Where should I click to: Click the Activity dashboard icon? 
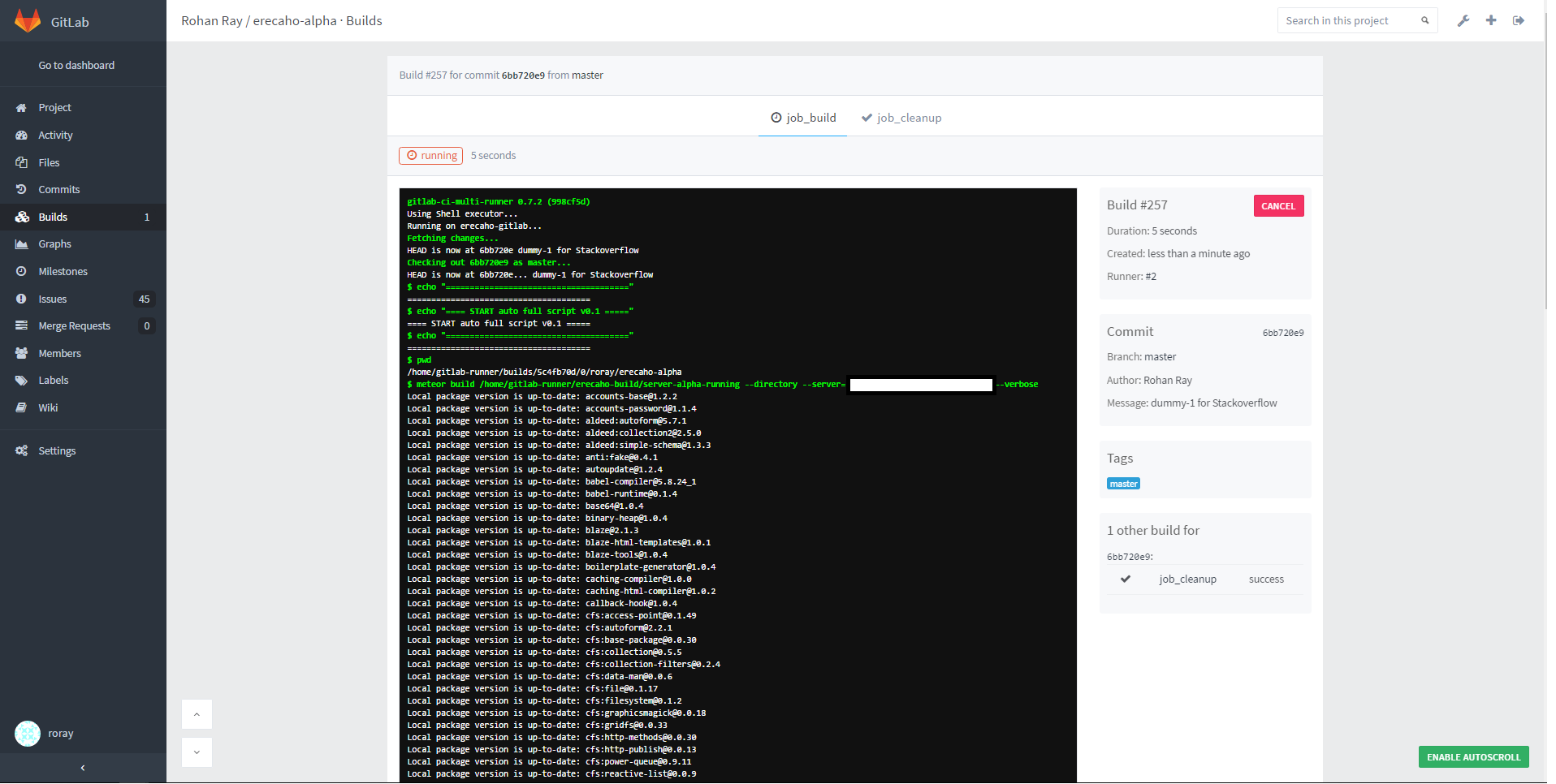click(x=21, y=136)
